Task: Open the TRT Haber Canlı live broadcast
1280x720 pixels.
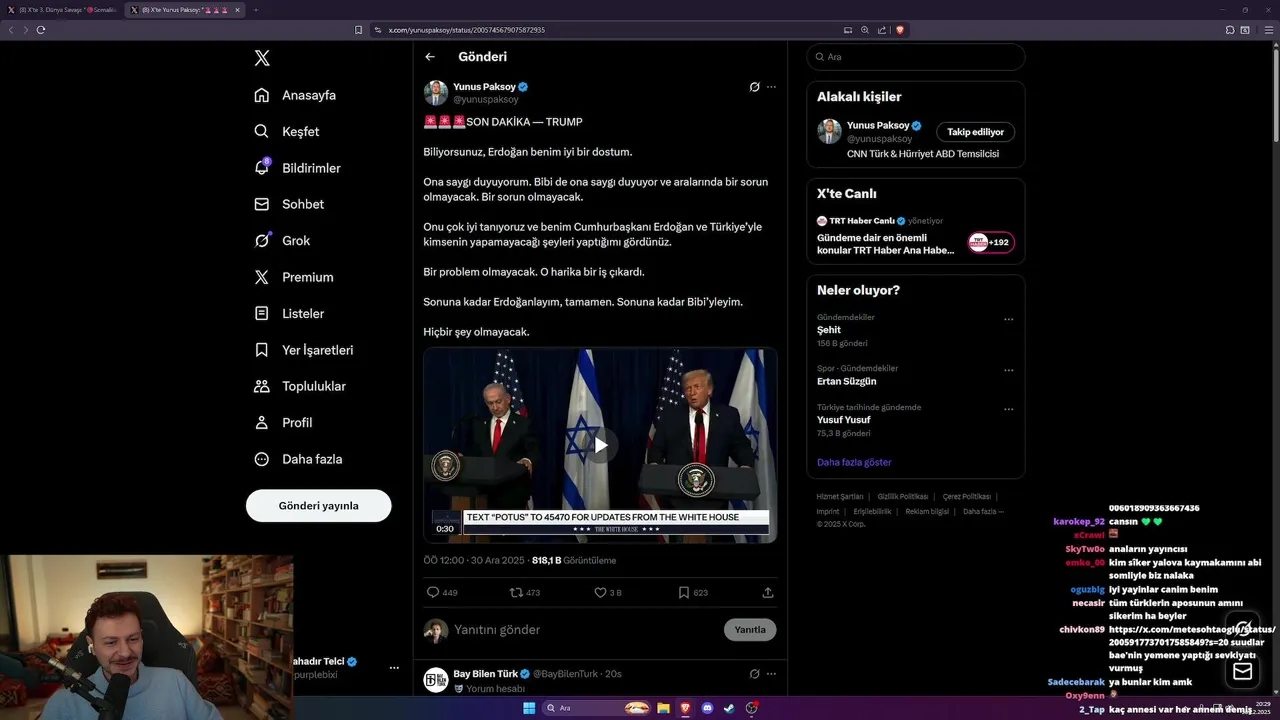Action: tap(886, 244)
